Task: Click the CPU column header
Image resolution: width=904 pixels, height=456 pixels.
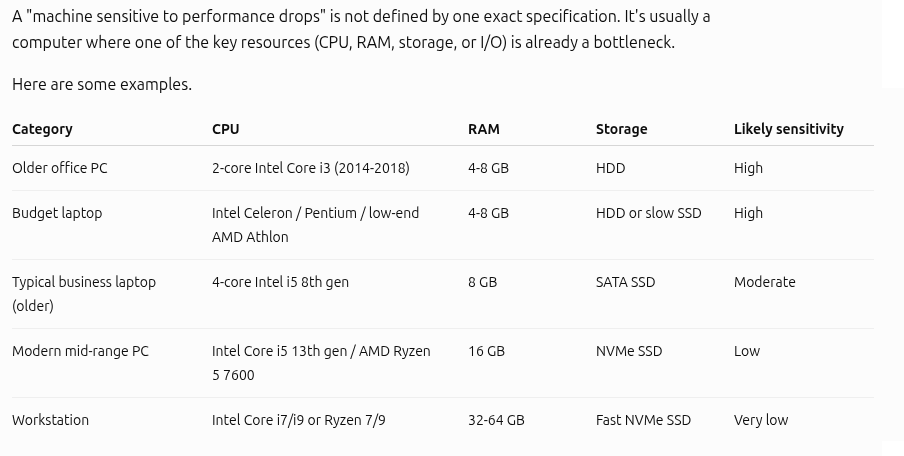Action: click(225, 129)
